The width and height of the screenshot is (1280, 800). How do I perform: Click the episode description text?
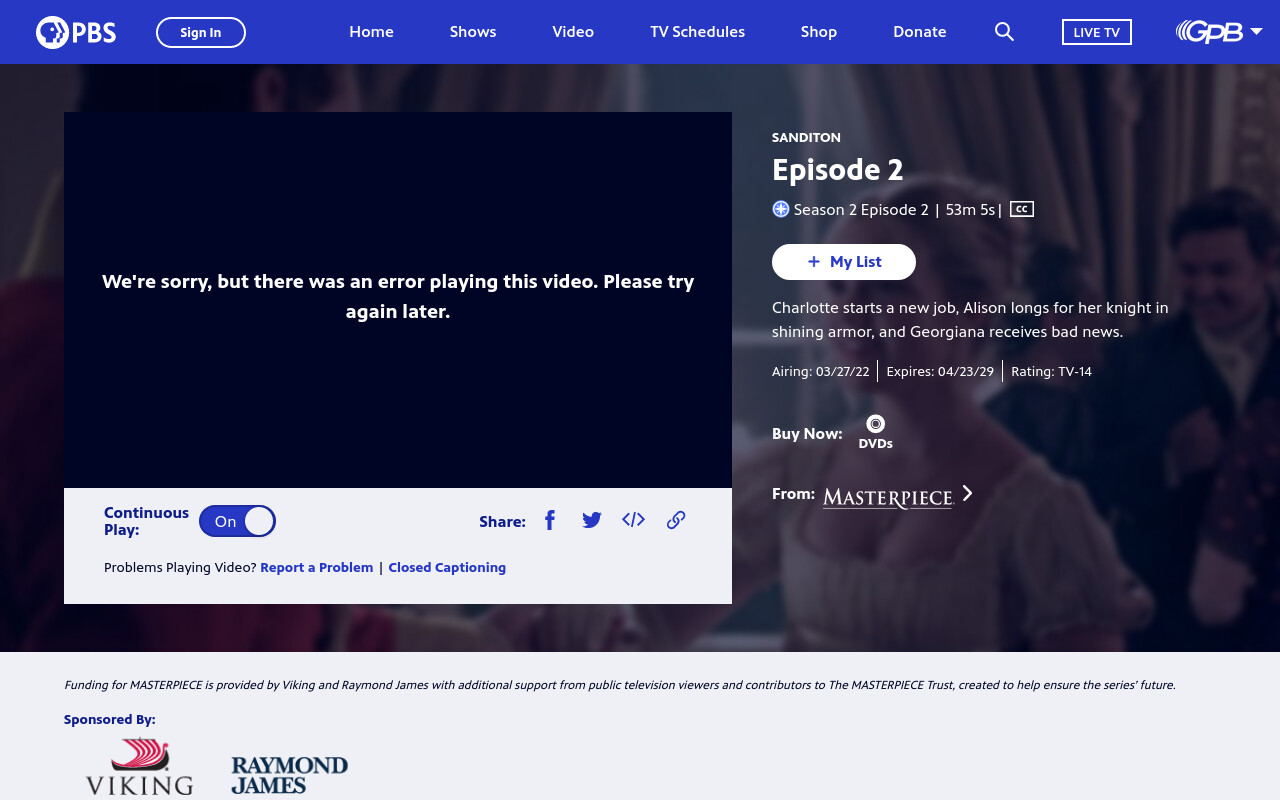coord(970,320)
